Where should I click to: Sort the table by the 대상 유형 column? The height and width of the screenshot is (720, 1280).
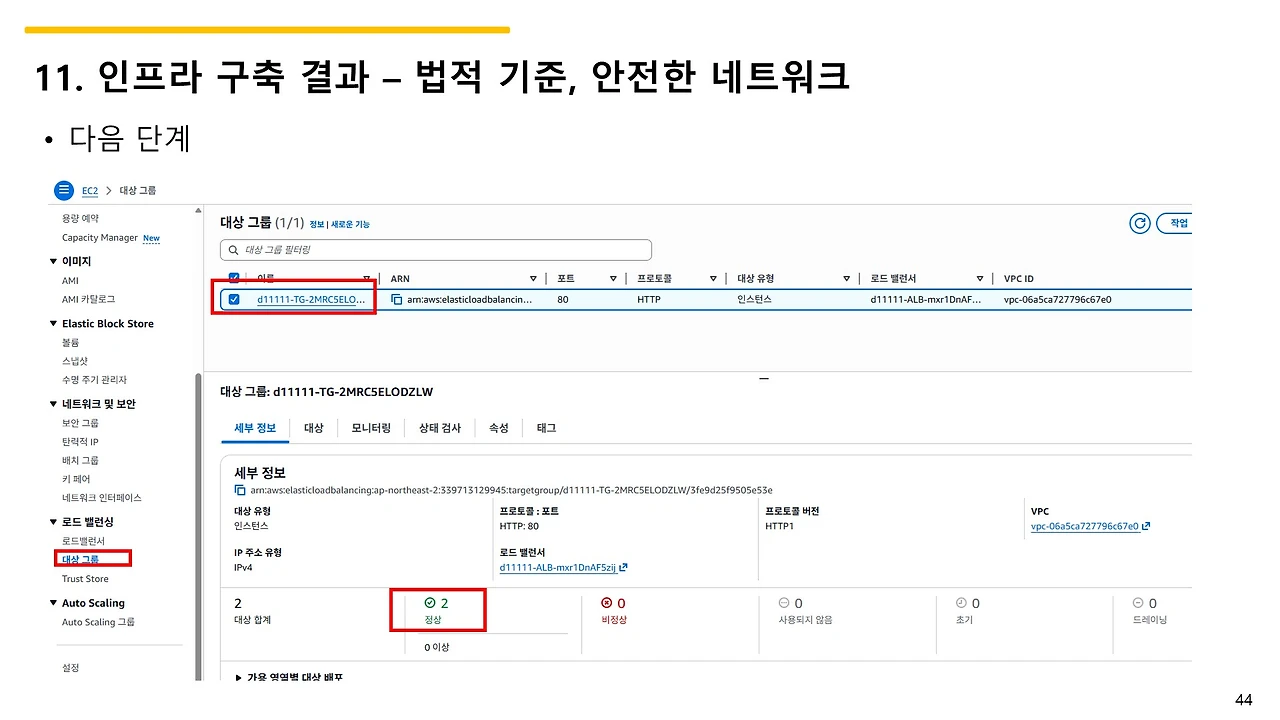pyautogui.click(x=846, y=279)
